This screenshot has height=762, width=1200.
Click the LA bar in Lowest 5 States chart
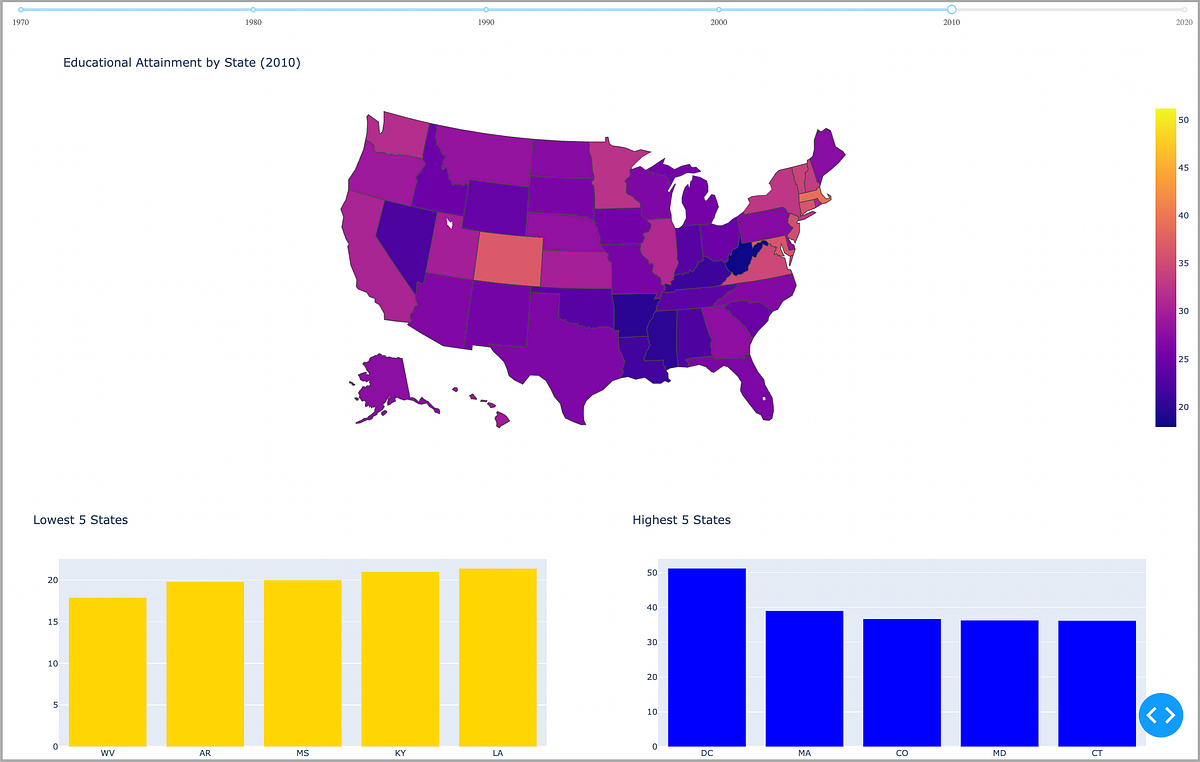(497, 660)
